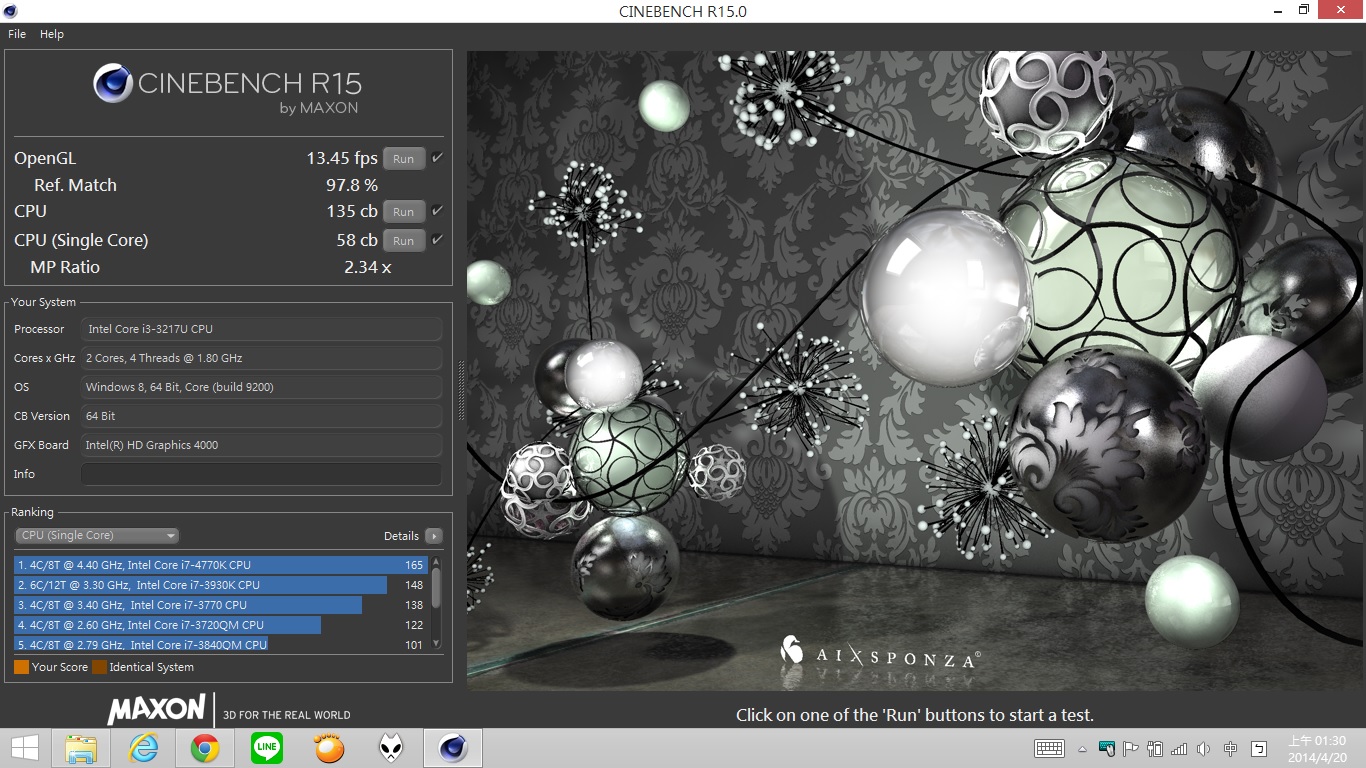Launch Internet Explorer from the taskbar
Screen dimensions: 1366x768
click(x=144, y=748)
